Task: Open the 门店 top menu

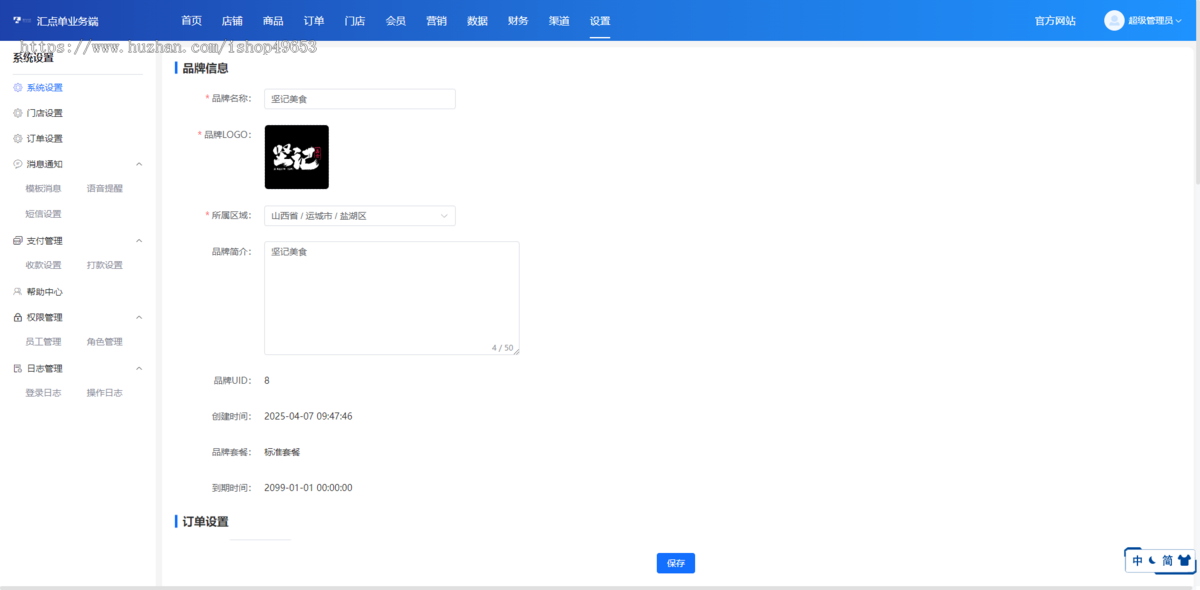Action: coord(354,21)
